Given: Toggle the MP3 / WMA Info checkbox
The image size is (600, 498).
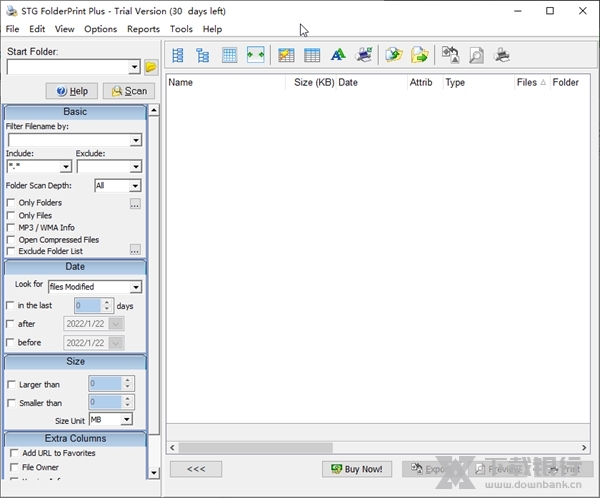Looking at the screenshot, I should (x=11, y=227).
